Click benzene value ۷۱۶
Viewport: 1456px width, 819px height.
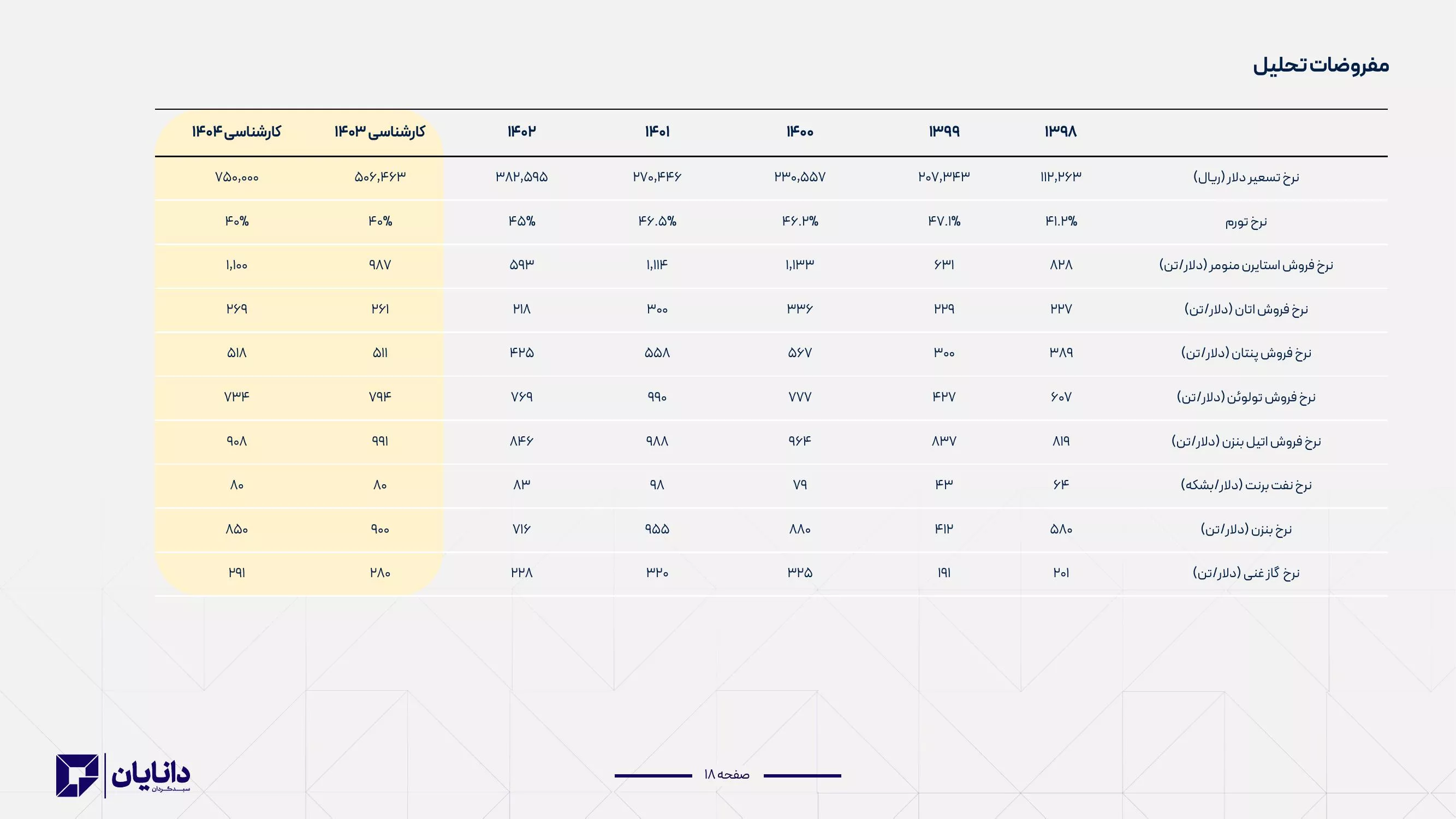pyautogui.click(x=521, y=529)
